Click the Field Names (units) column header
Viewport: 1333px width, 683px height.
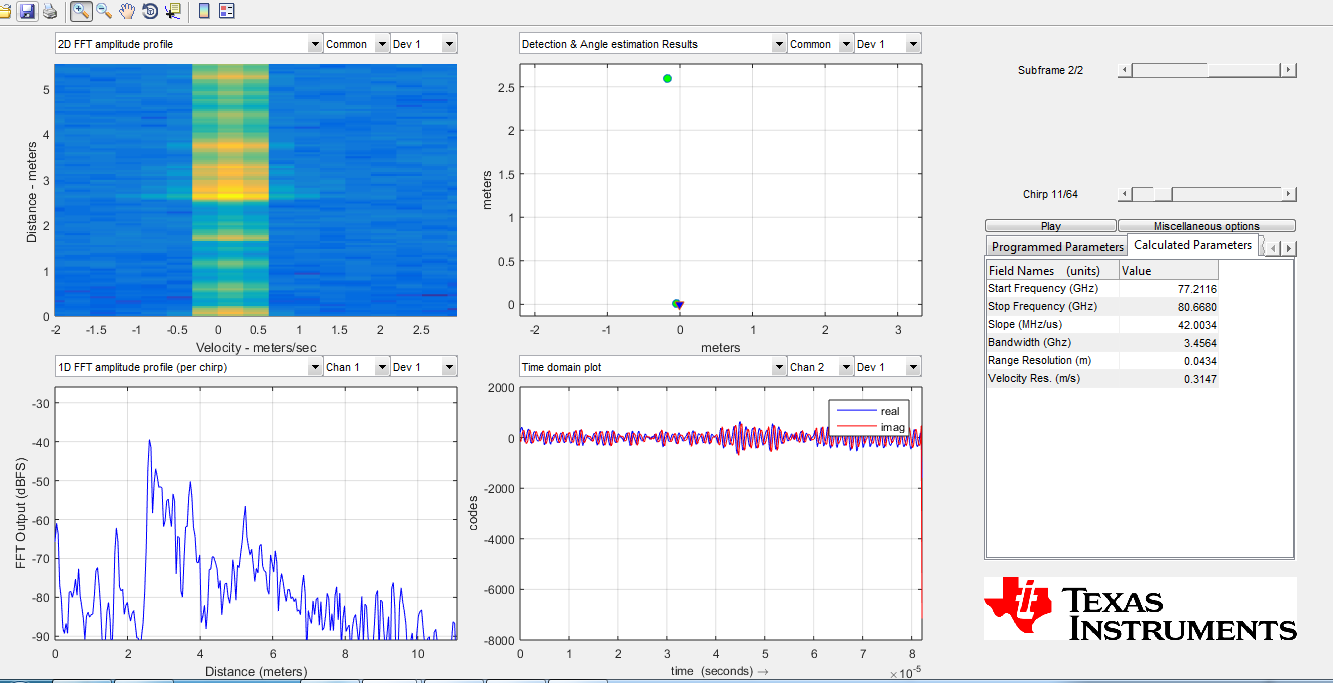pos(1053,270)
